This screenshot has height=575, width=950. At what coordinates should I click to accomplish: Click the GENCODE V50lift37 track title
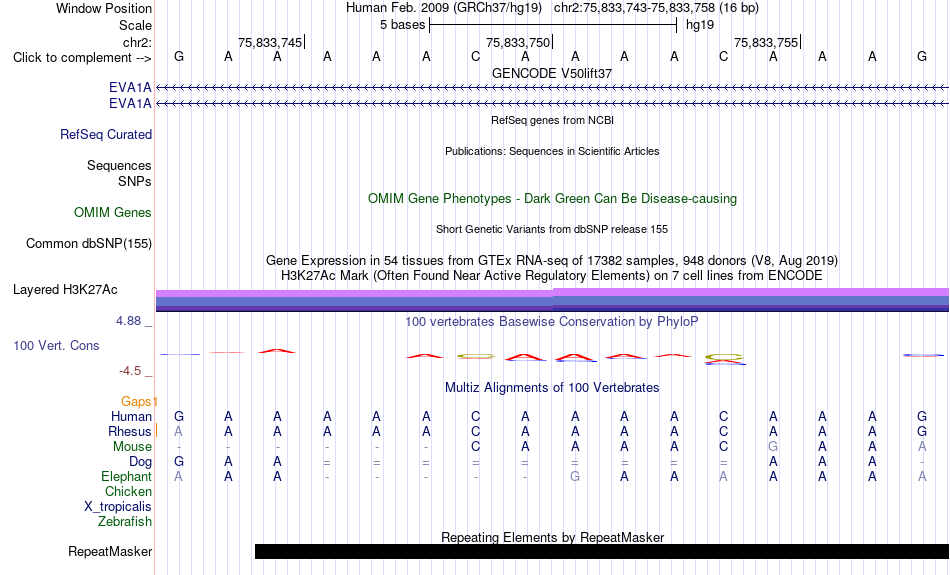[552, 73]
